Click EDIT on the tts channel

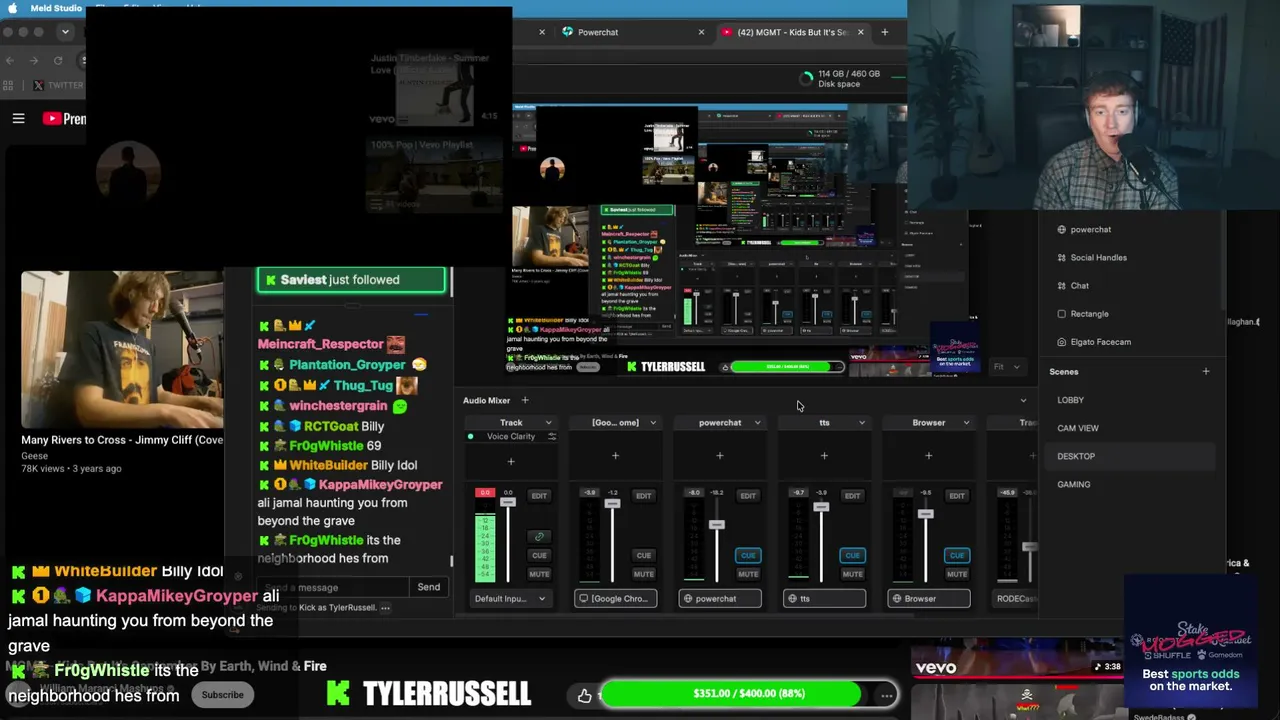pos(852,496)
